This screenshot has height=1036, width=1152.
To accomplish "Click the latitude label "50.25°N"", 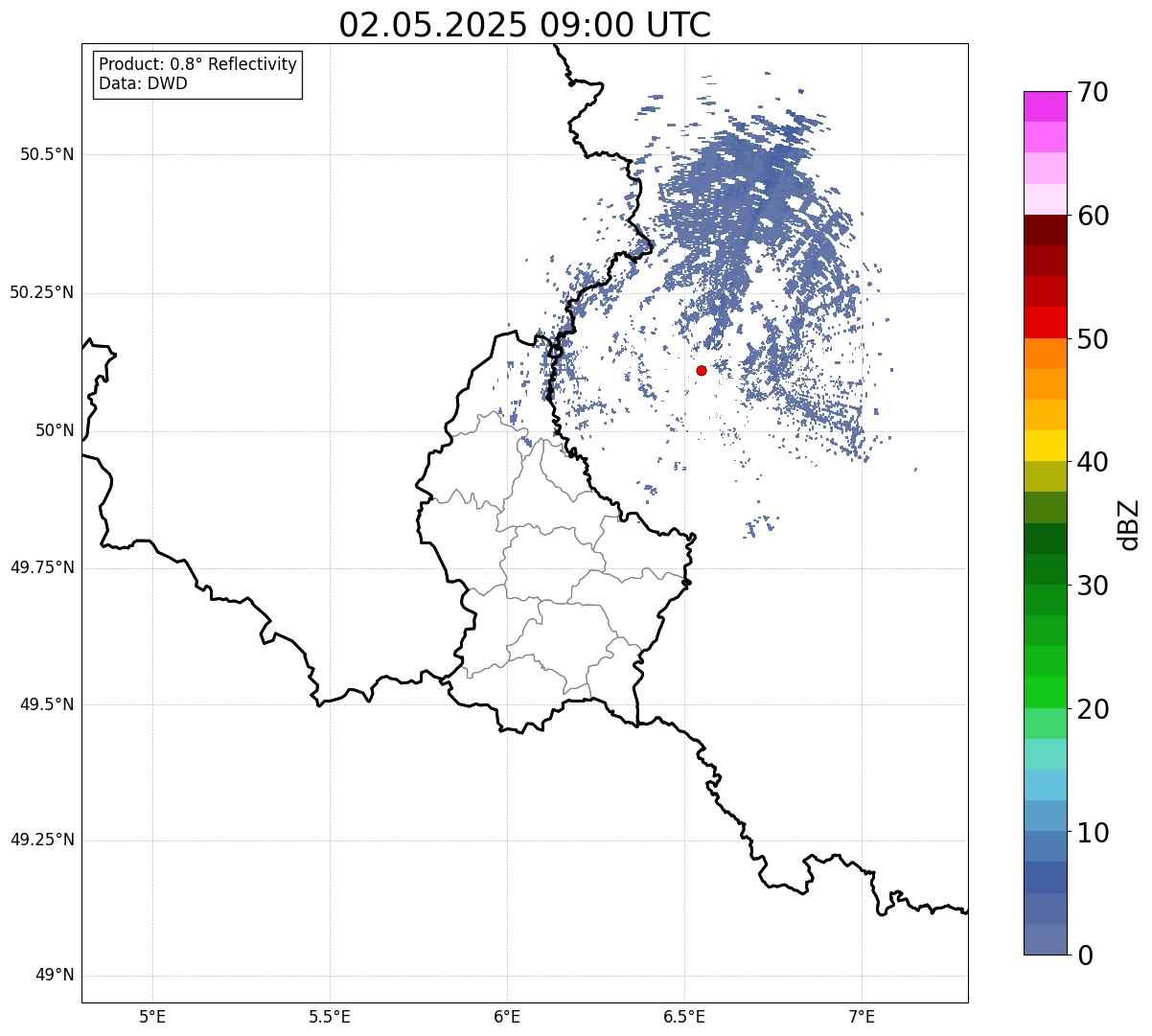I will pyautogui.click(x=41, y=292).
